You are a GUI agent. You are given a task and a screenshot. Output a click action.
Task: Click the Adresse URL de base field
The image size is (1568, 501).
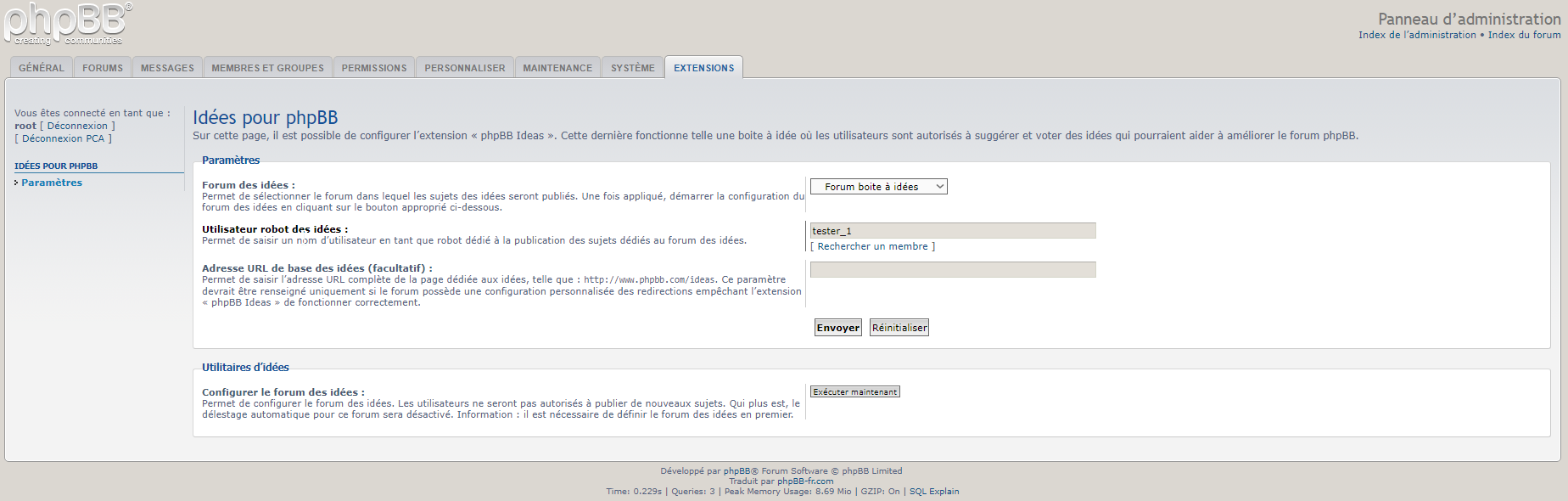(952, 270)
